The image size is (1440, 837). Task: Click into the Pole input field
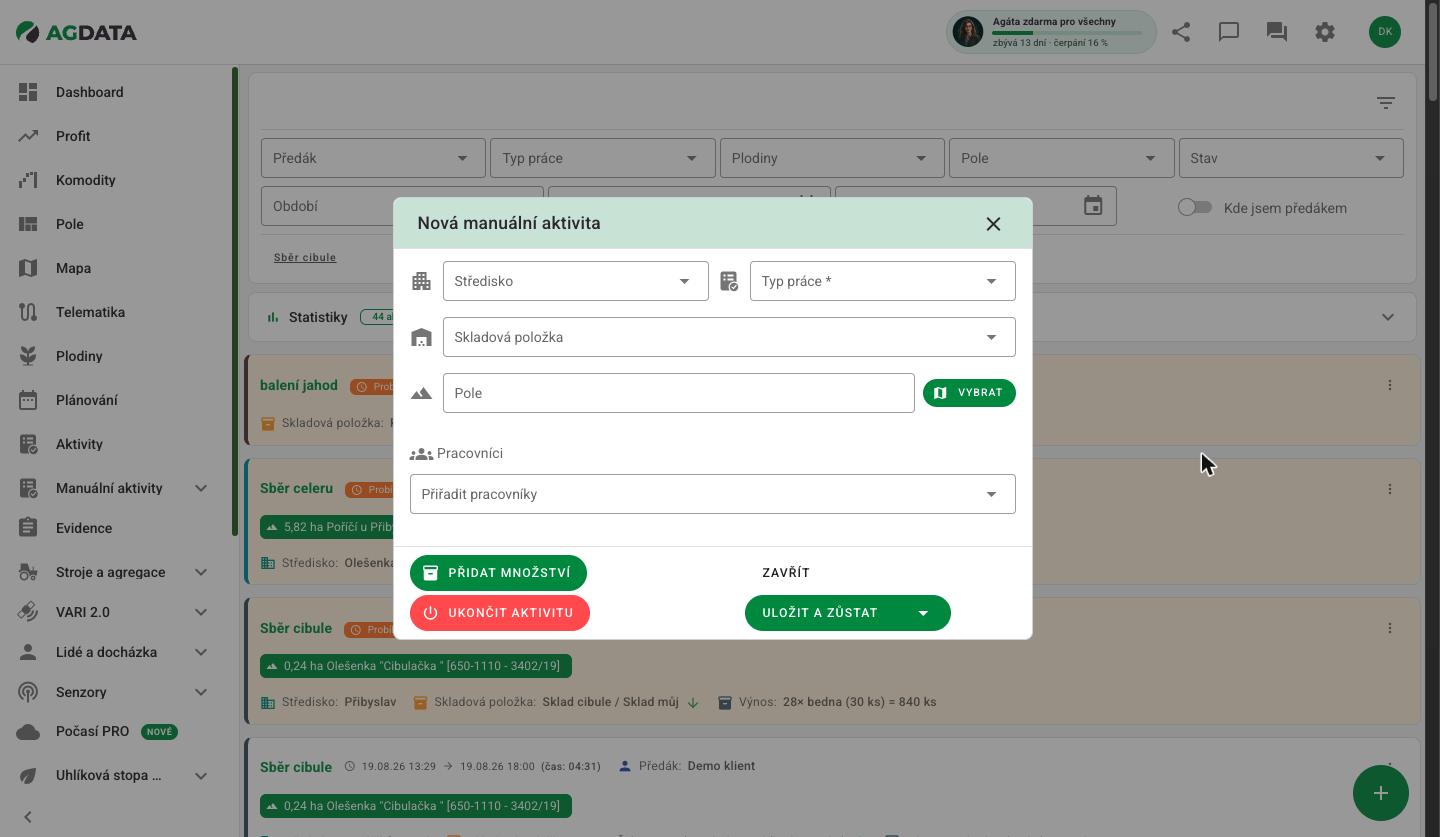point(679,393)
